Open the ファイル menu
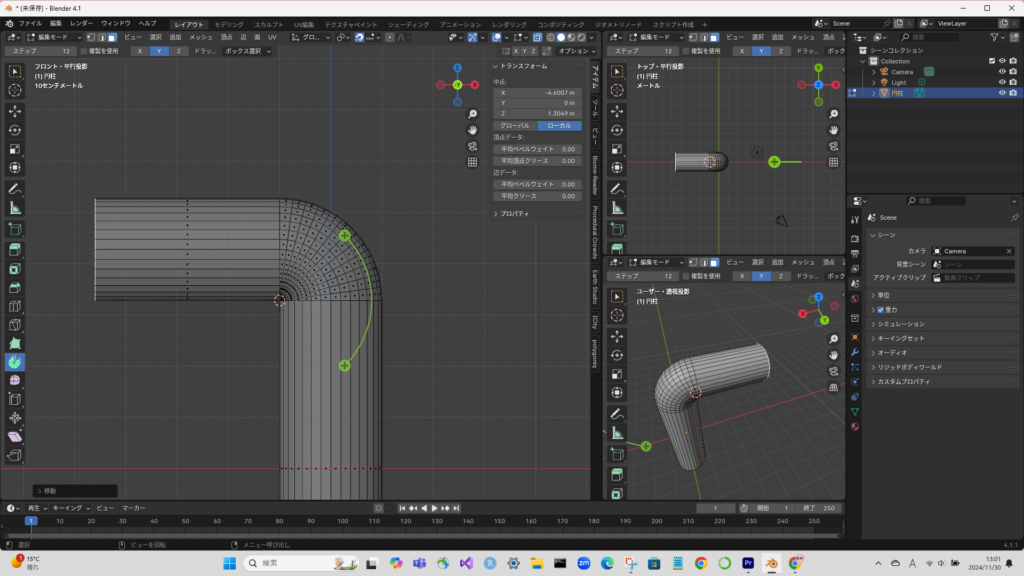 [30, 23]
